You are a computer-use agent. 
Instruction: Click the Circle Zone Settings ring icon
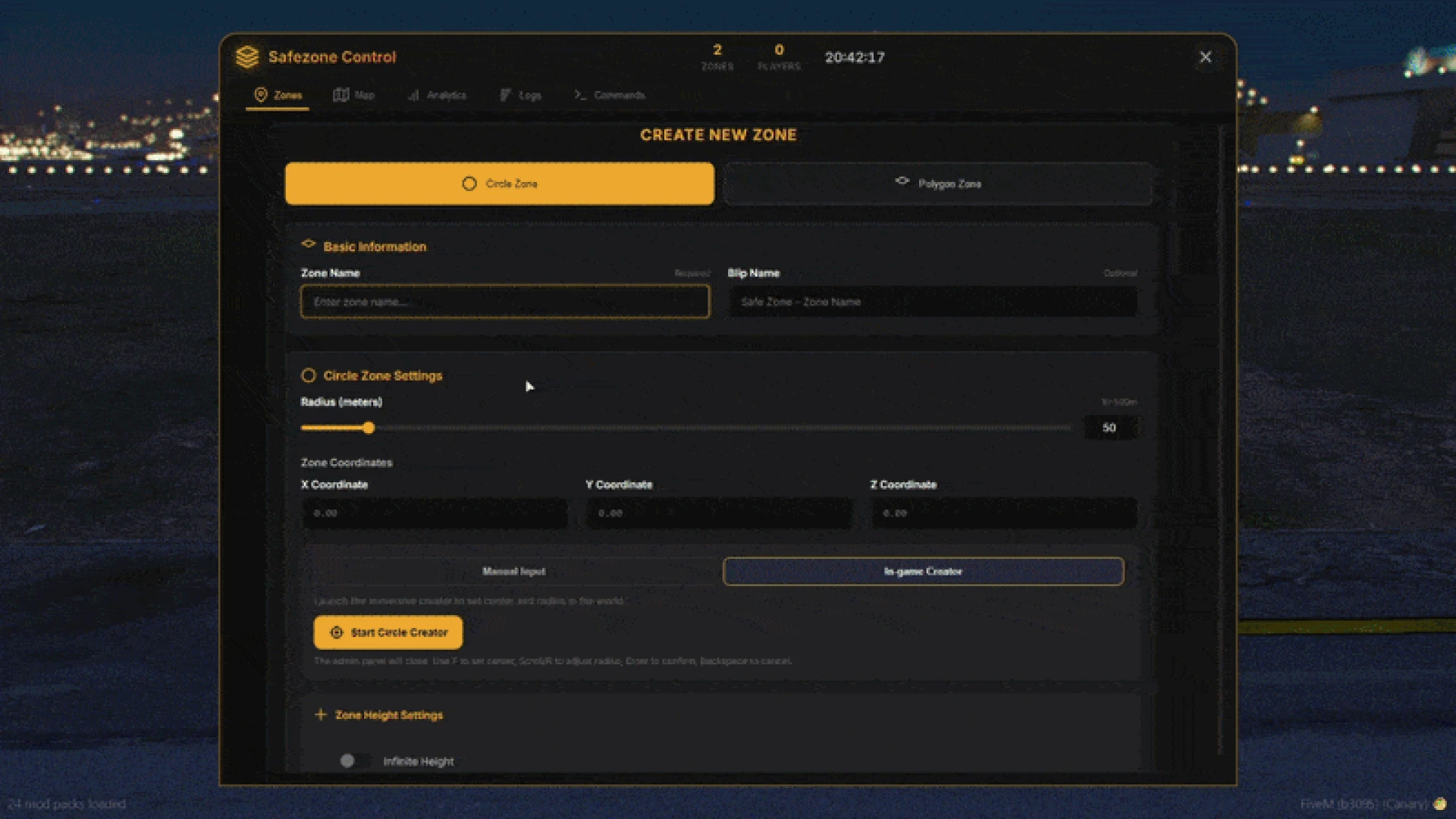tap(309, 375)
